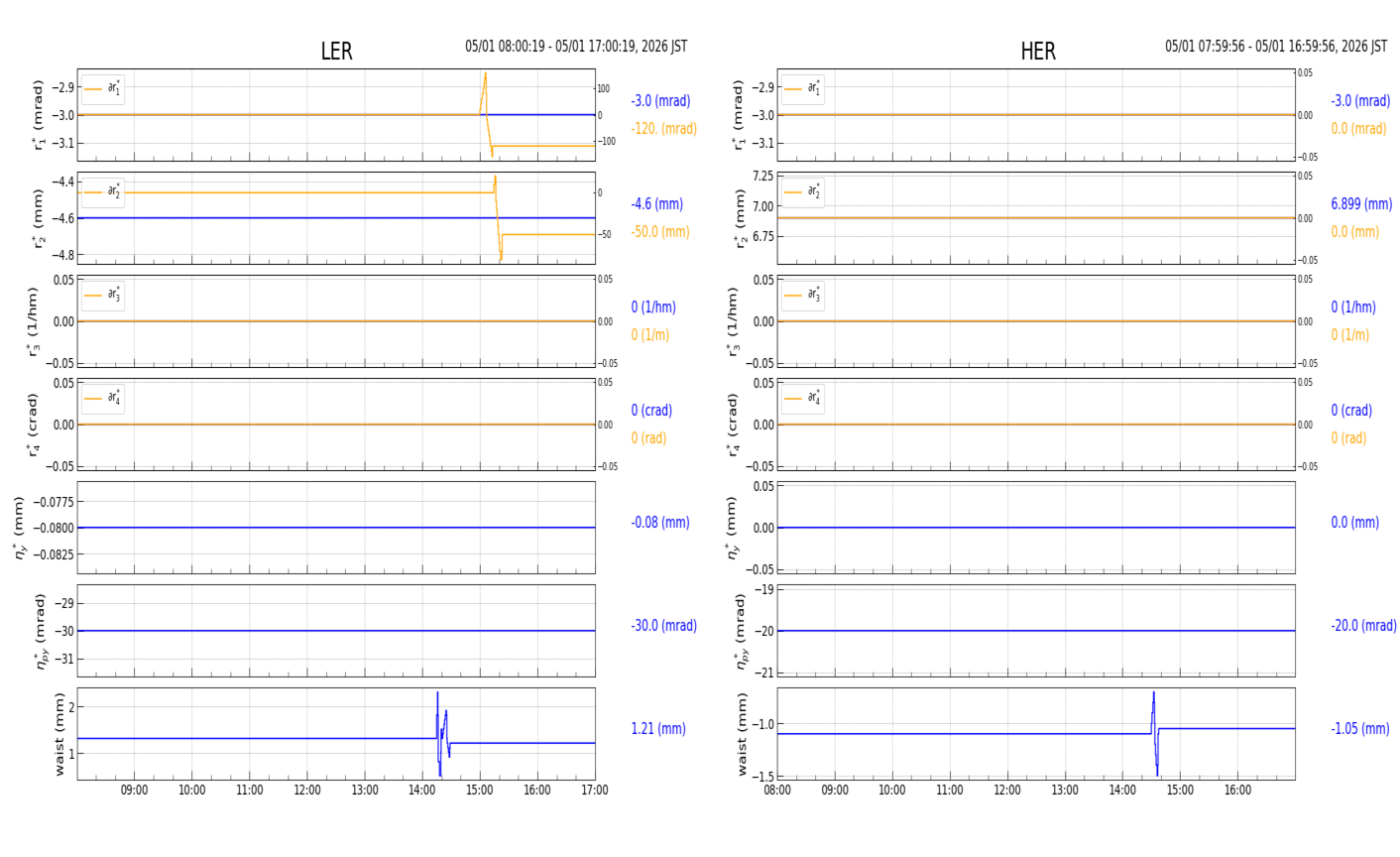Click the LER r3 plot legend box
The image size is (1400, 857).
click(103, 296)
